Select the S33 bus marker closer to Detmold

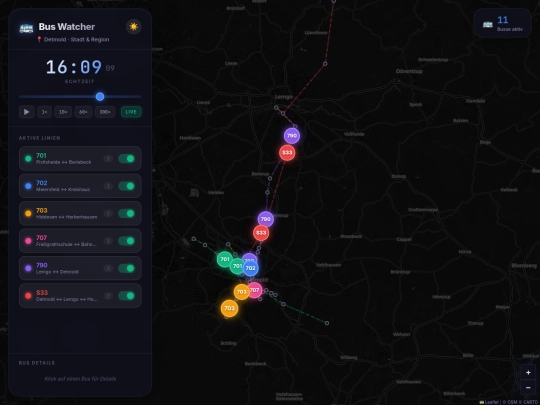[x=261, y=233]
